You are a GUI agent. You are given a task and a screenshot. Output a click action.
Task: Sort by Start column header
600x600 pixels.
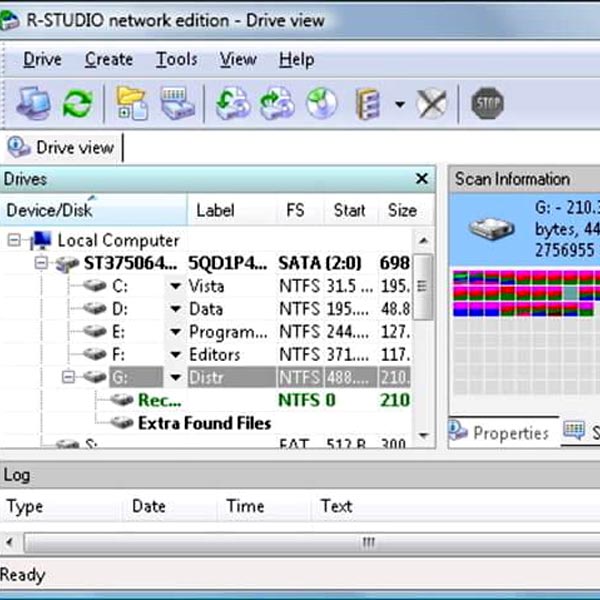(x=351, y=210)
